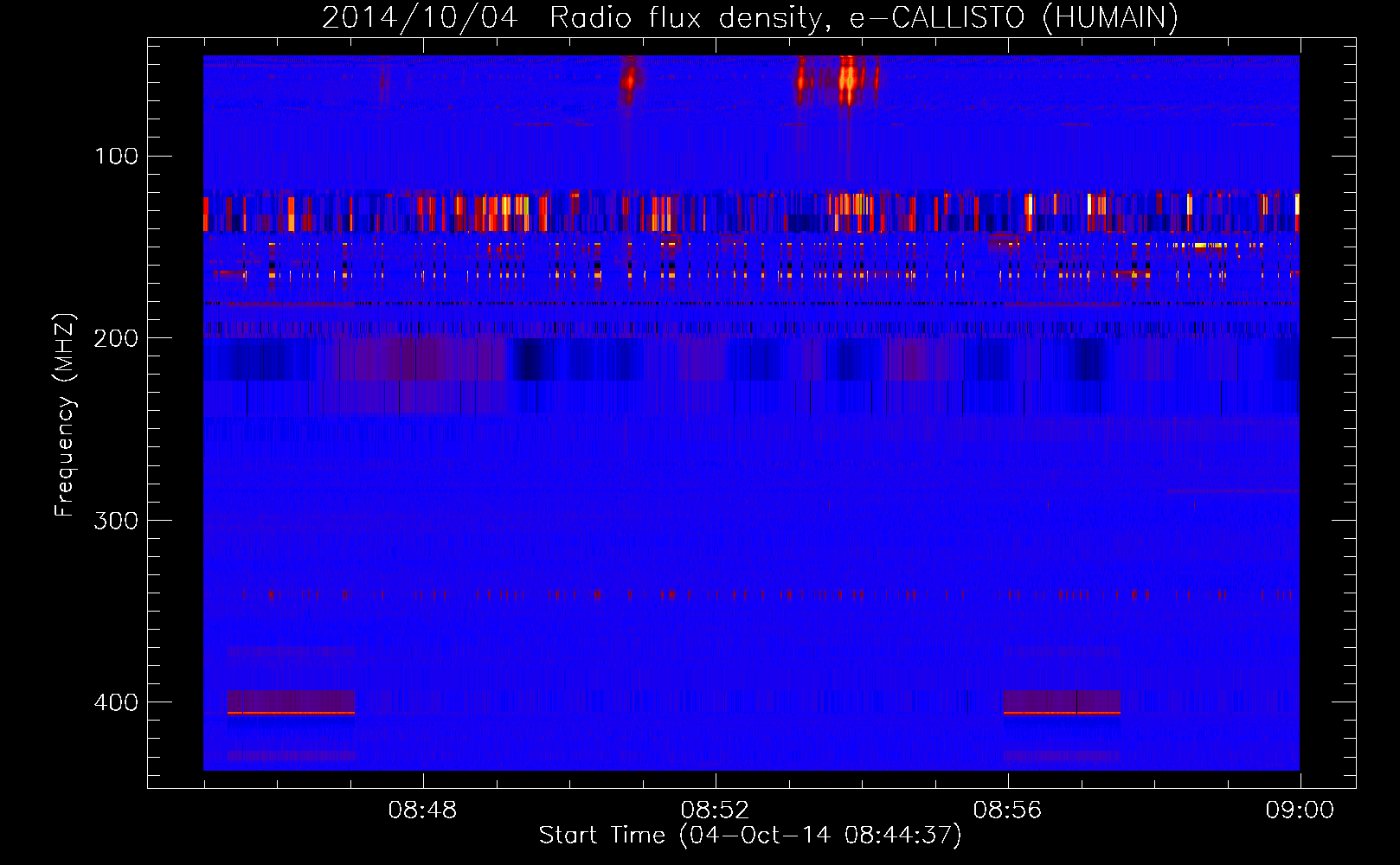Select the 'Frequency (MHZ)' axis label
The width and height of the screenshot is (1400, 865).
[65, 415]
